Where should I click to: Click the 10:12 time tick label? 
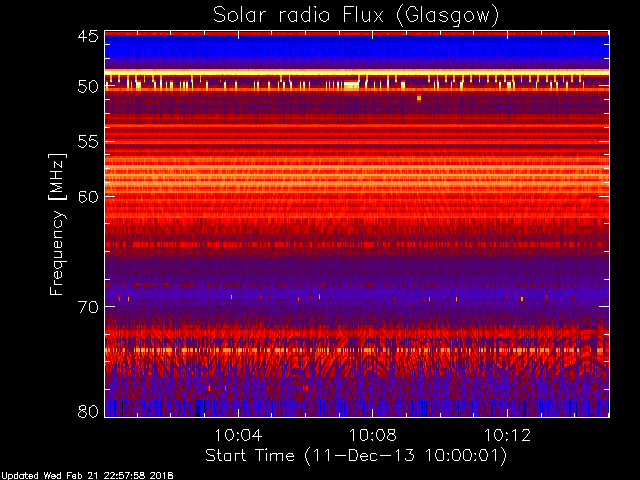click(x=508, y=435)
